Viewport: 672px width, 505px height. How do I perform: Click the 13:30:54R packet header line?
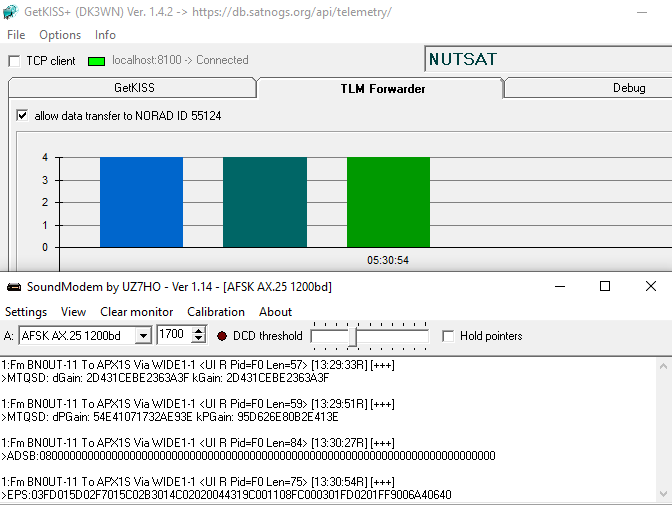pos(198,482)
